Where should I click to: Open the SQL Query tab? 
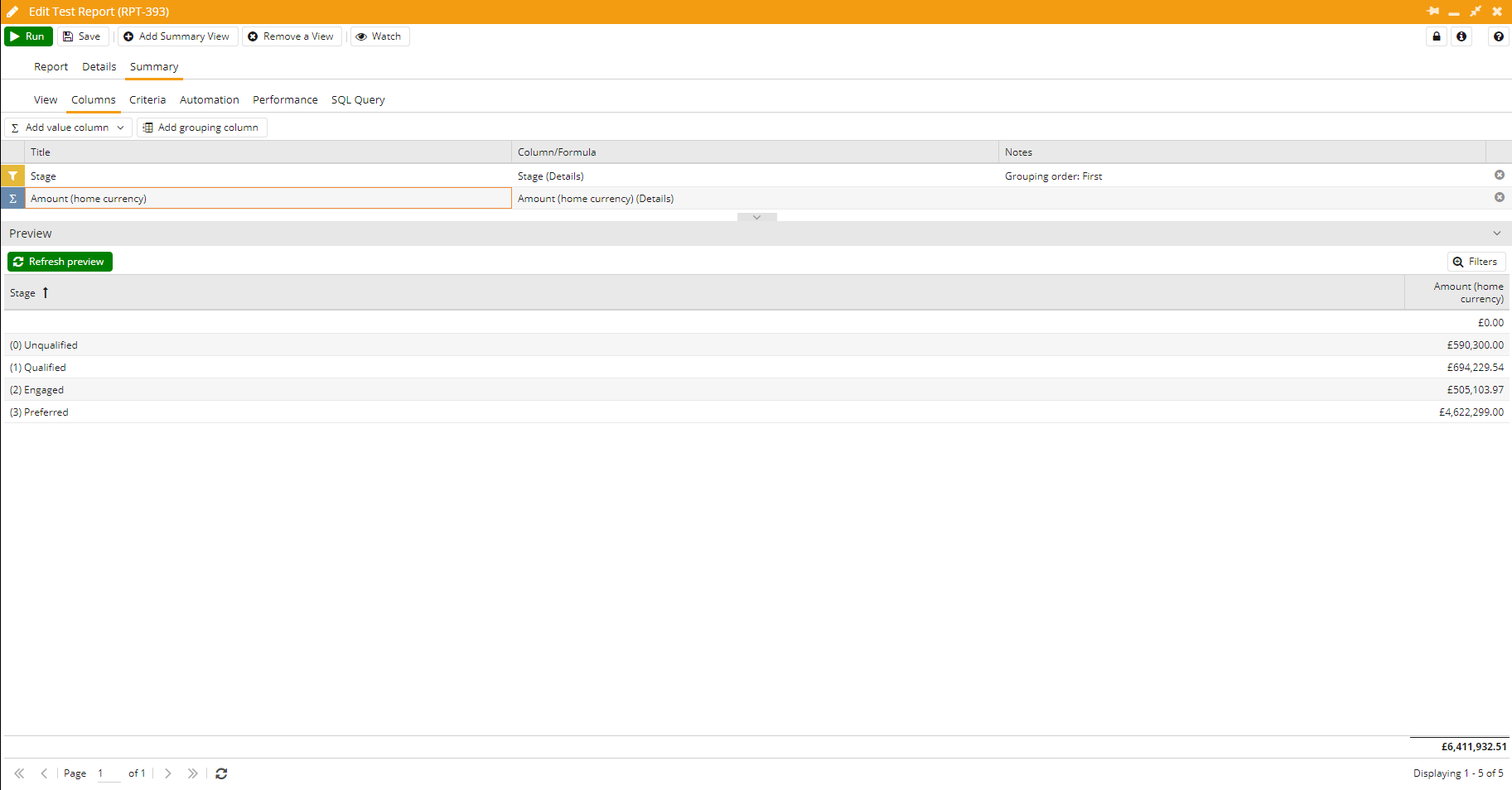click(x=358, y=100)
